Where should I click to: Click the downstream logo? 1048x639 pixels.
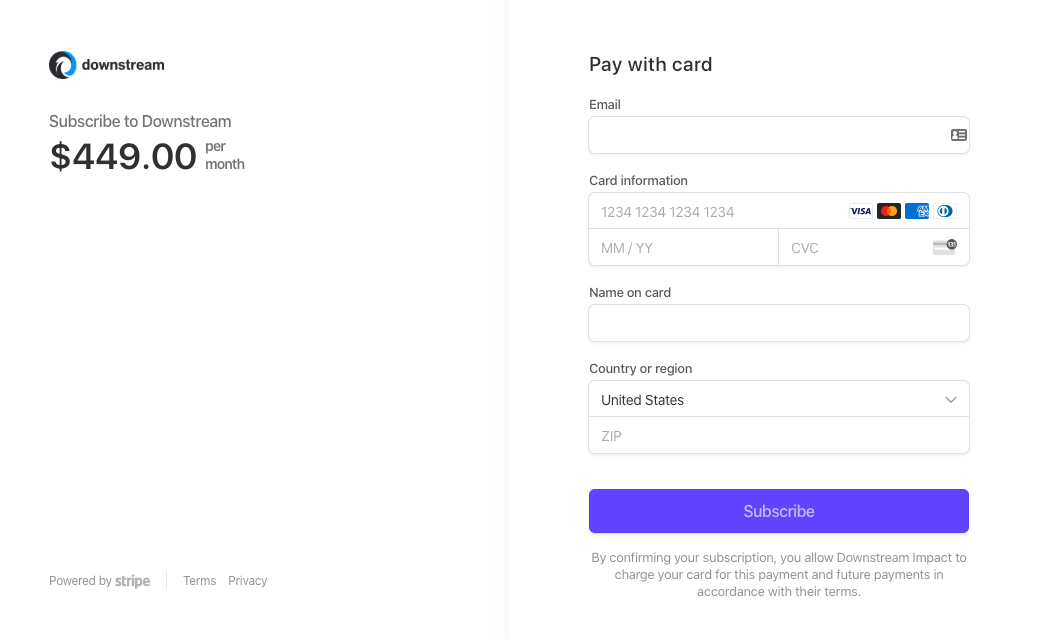106,64
